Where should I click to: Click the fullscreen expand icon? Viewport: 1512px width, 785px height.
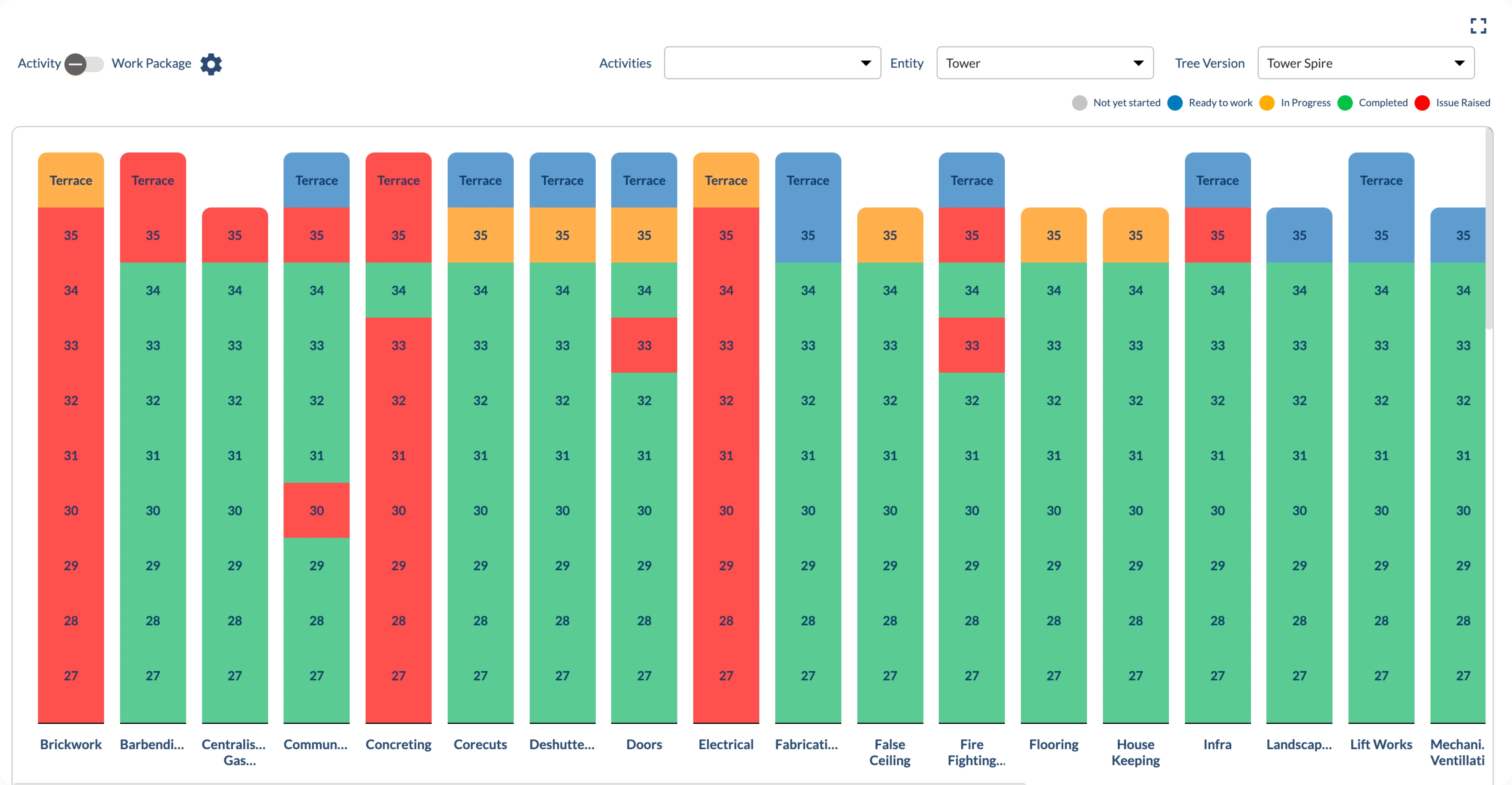click(1479, 25)
